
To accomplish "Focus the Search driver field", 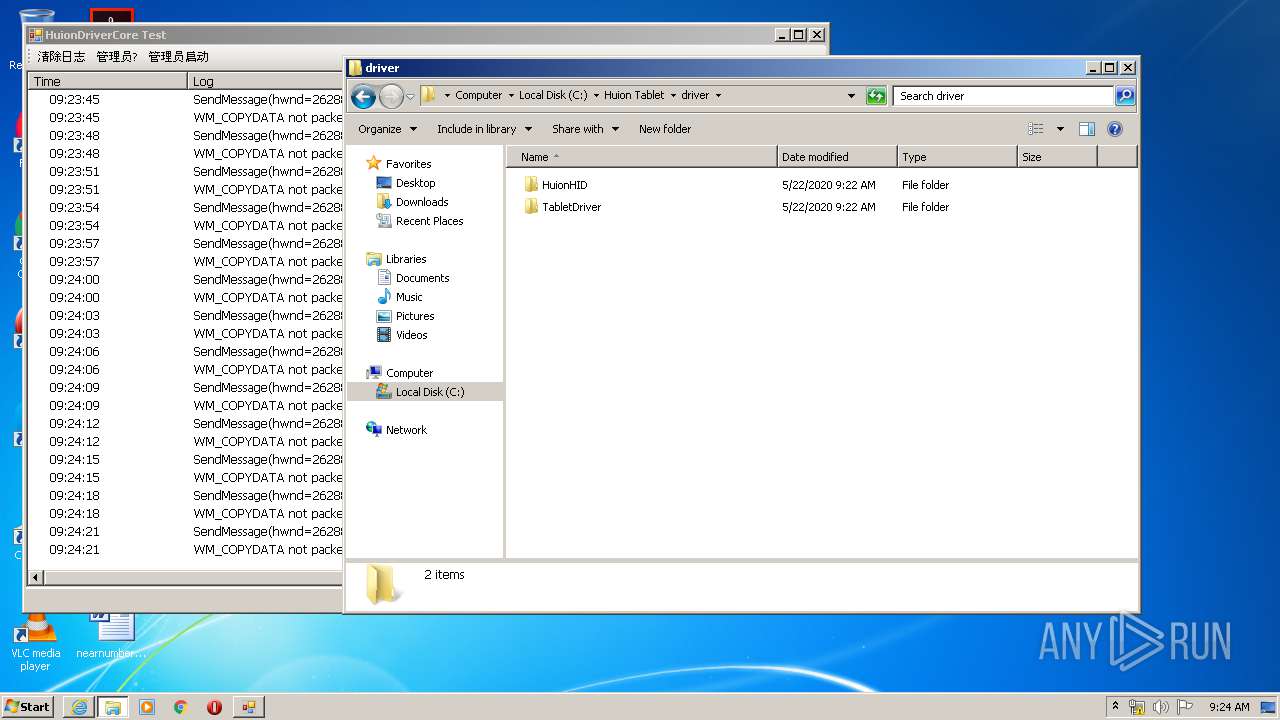I will [1003, 96].
